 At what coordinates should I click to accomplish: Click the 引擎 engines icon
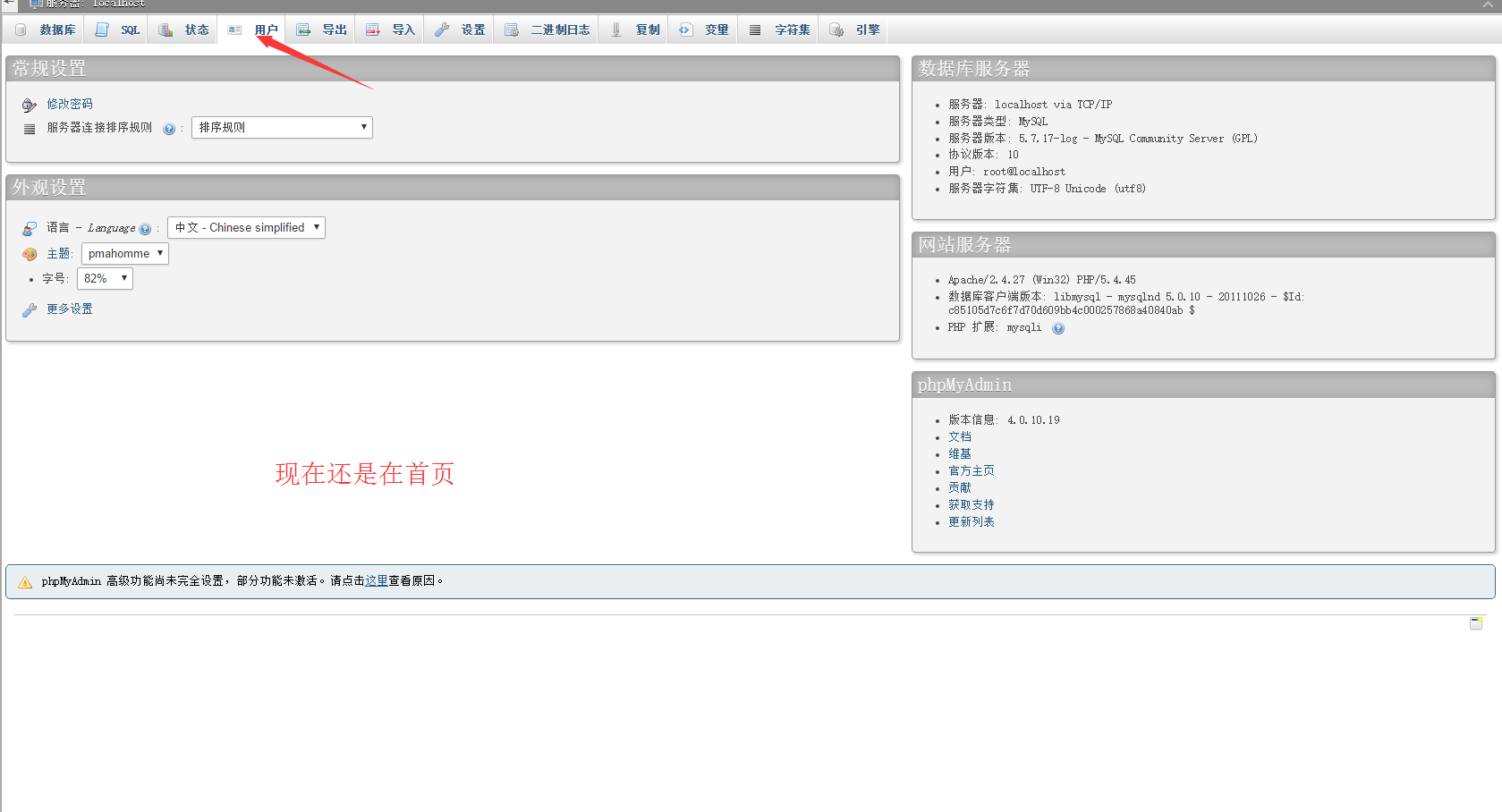836,30
